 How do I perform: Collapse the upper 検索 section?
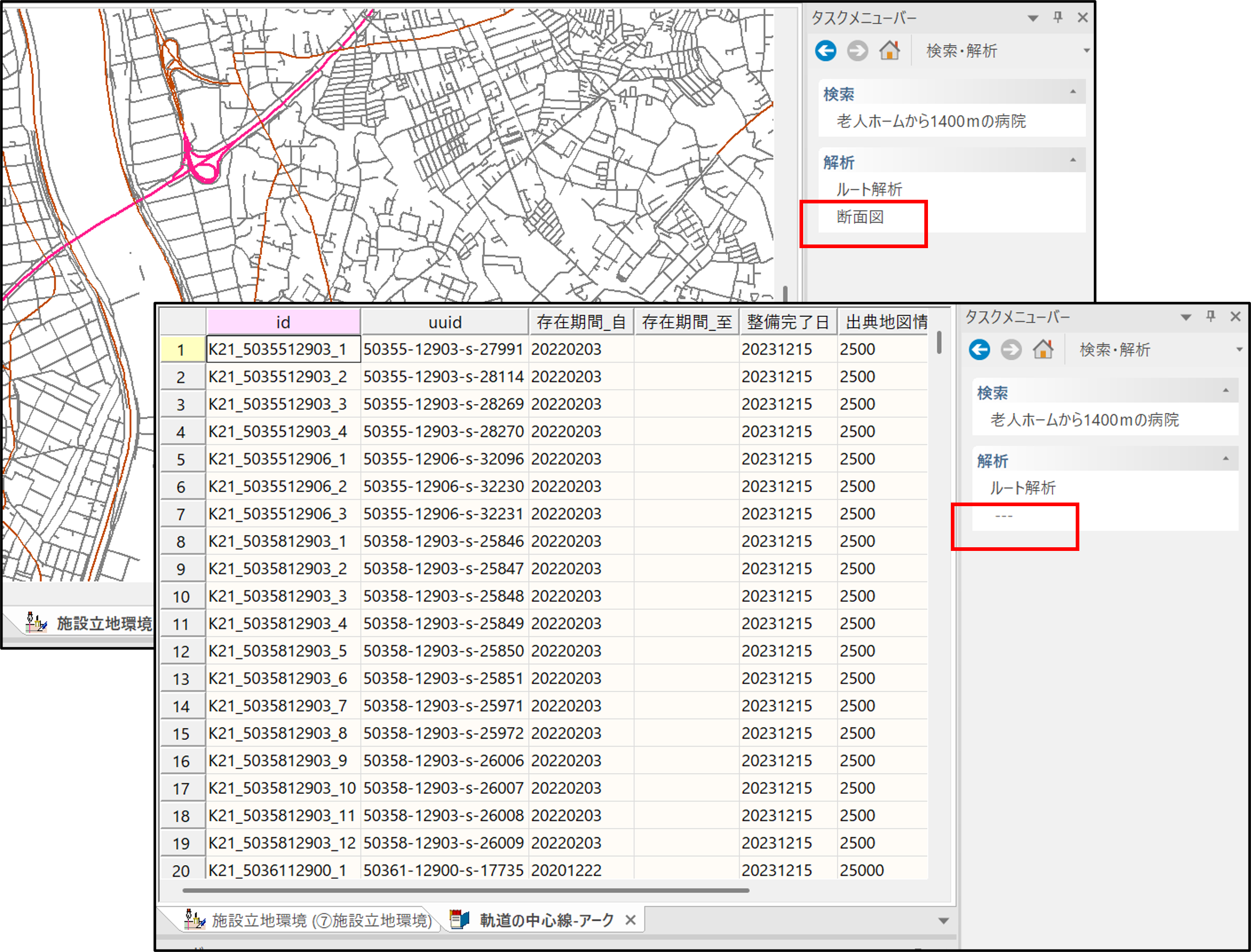[1073, 92]
